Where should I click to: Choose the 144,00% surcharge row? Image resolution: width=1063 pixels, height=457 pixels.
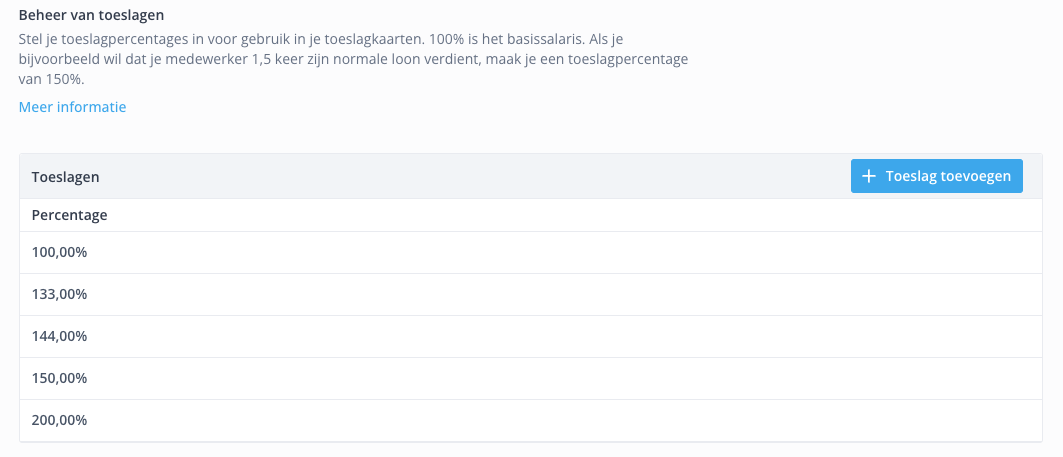pos(531,337)
